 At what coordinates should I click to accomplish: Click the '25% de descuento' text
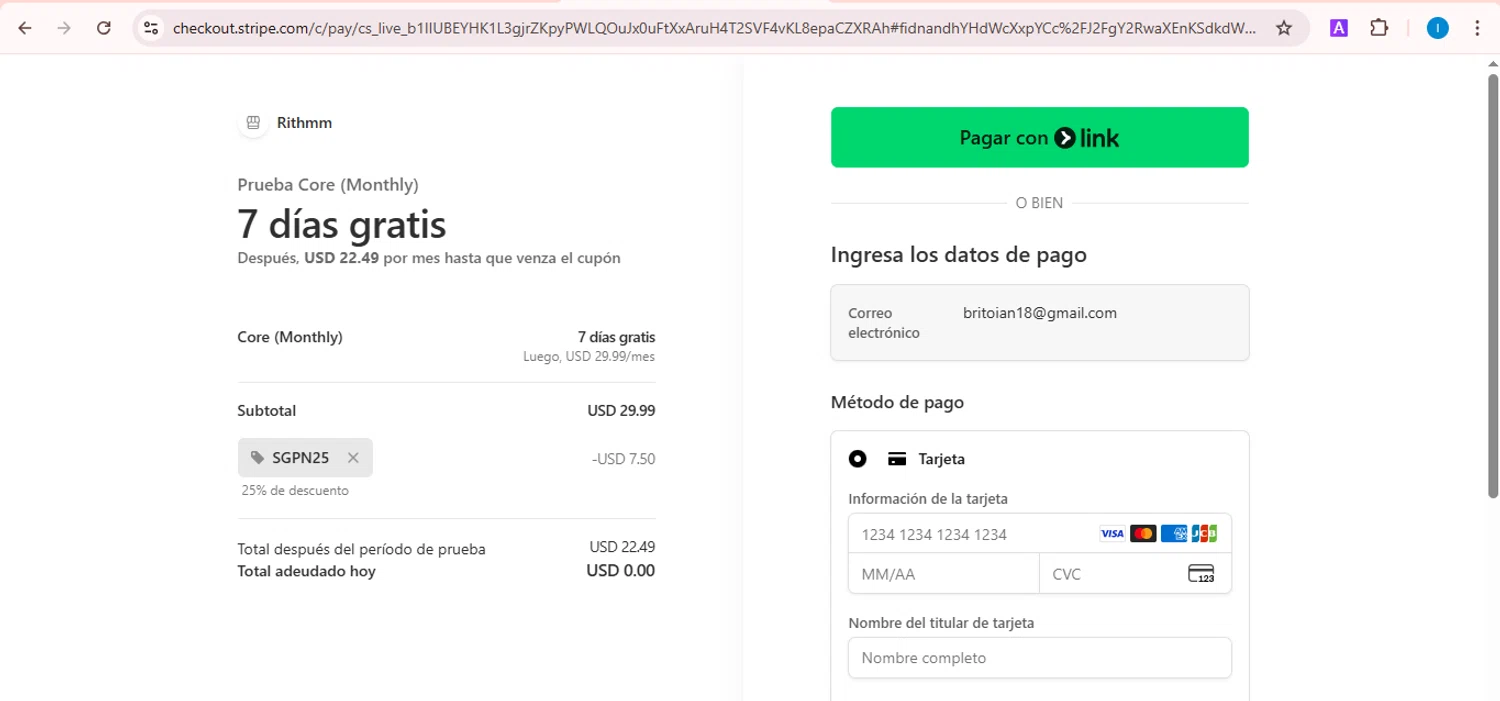(x=295, y=491)
